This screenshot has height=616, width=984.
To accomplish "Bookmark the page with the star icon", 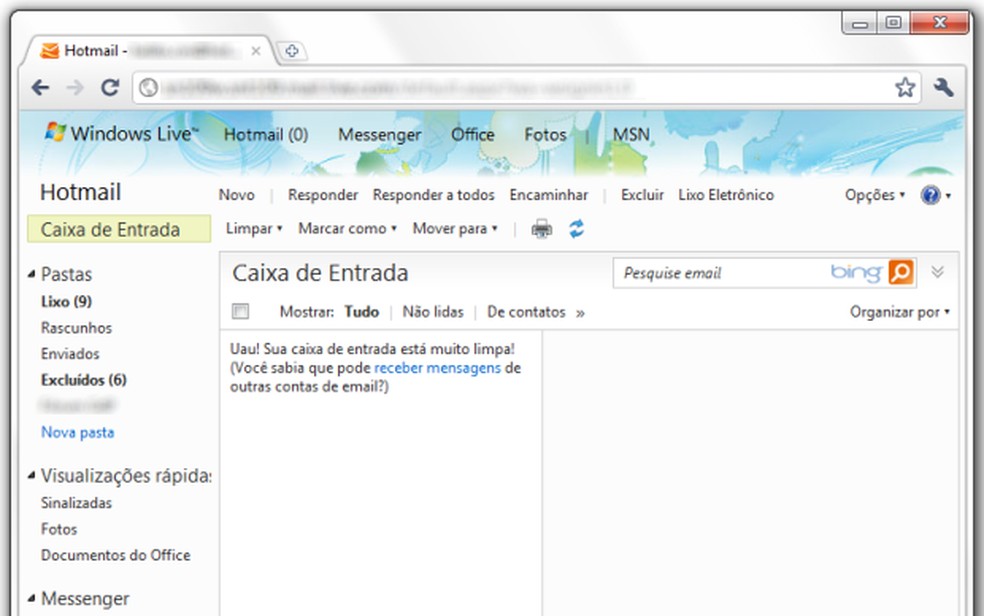I will (x=904, y=87).
